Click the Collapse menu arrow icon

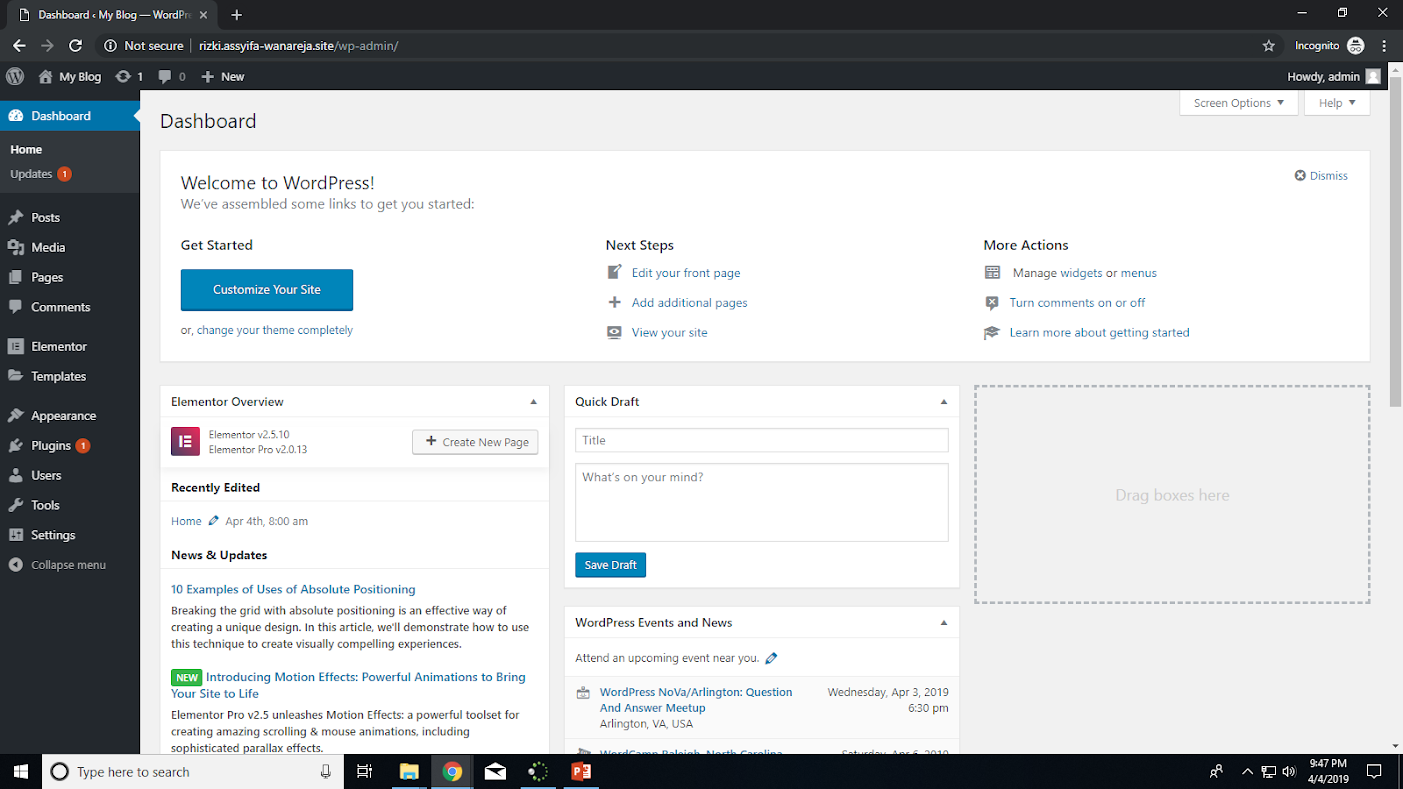point(16,565)
